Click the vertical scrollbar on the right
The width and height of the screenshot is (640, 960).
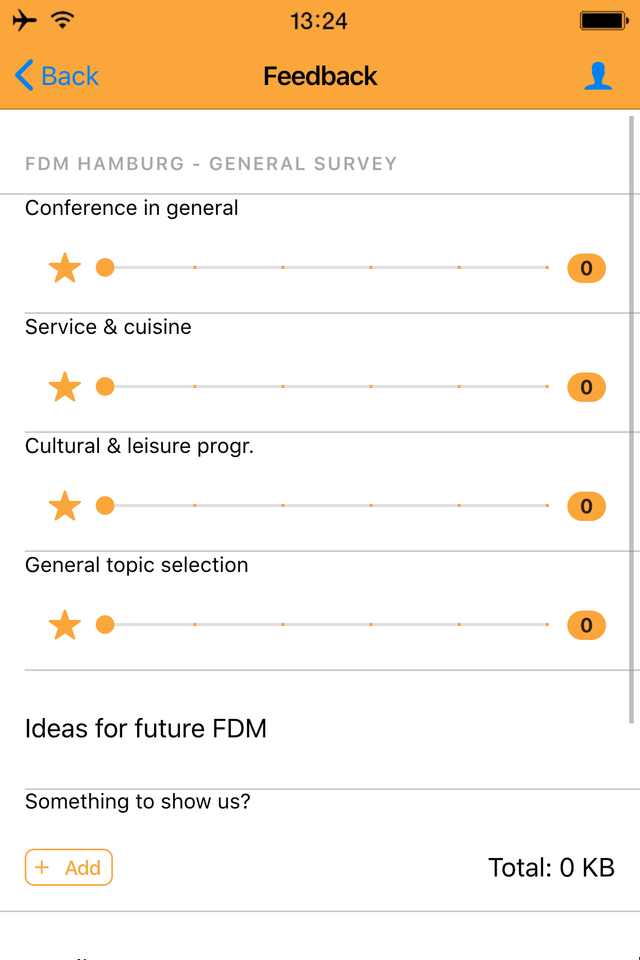tap(632, 420)
